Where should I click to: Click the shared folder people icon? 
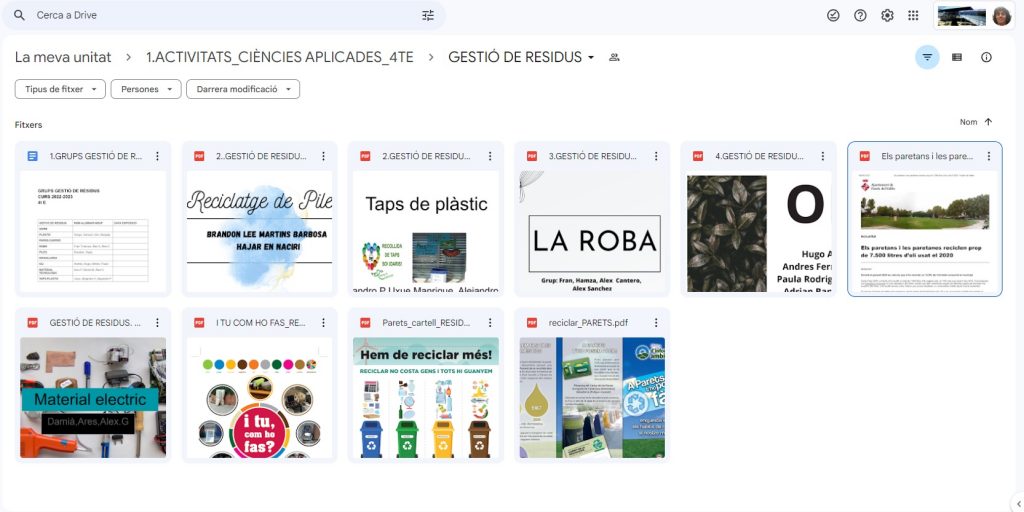614,58
